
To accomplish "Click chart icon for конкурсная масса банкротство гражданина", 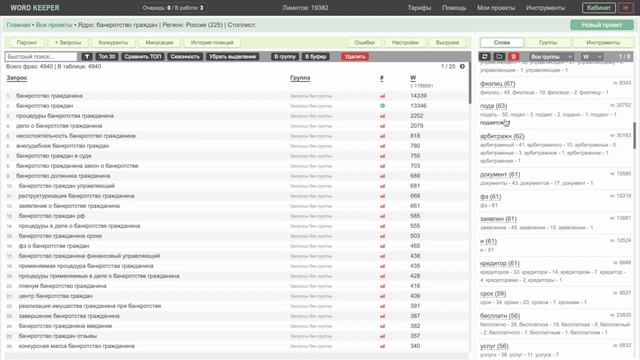I will (x=382, y=346).
